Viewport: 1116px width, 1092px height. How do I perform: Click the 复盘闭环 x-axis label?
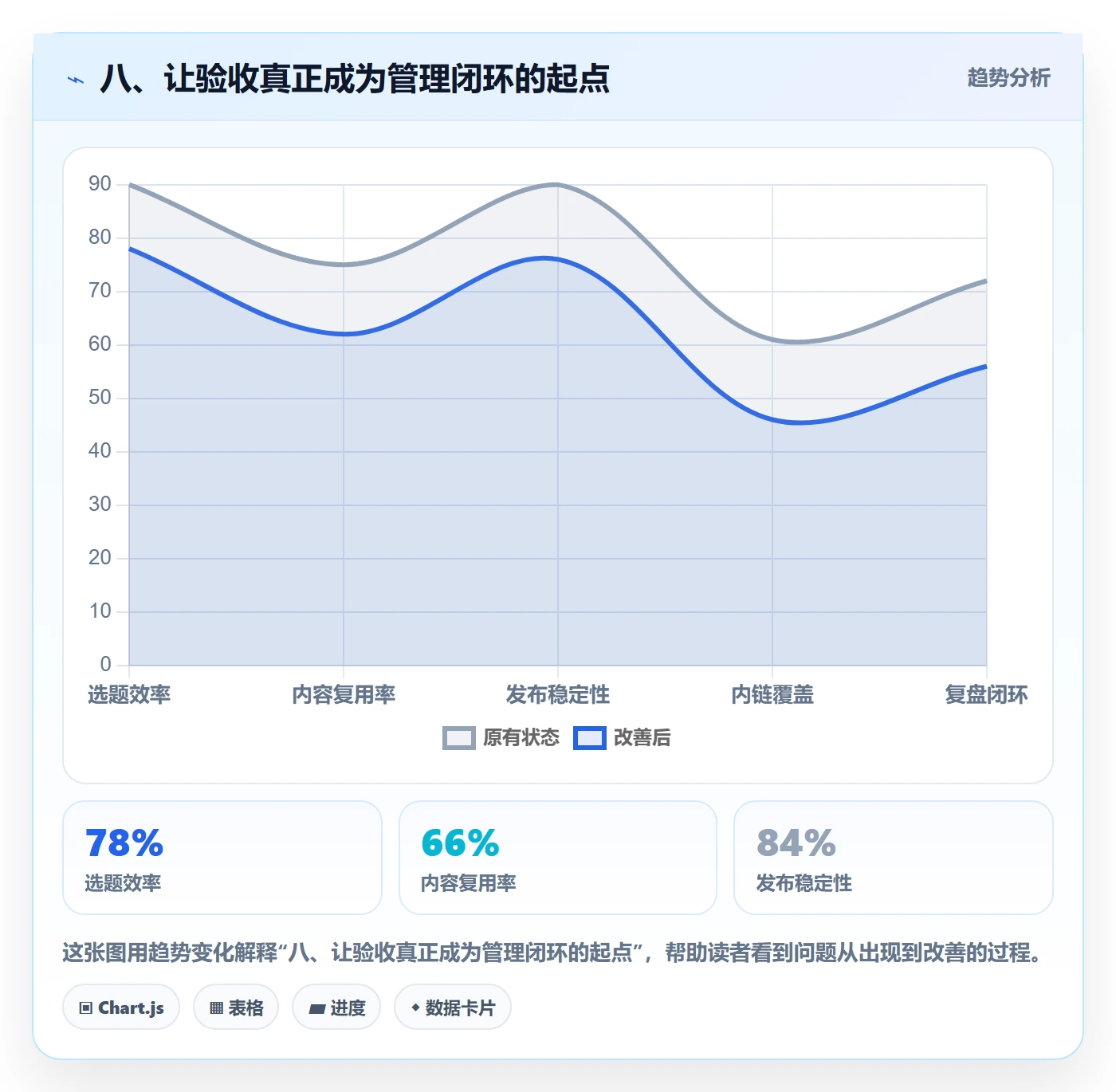click(986, 695)
